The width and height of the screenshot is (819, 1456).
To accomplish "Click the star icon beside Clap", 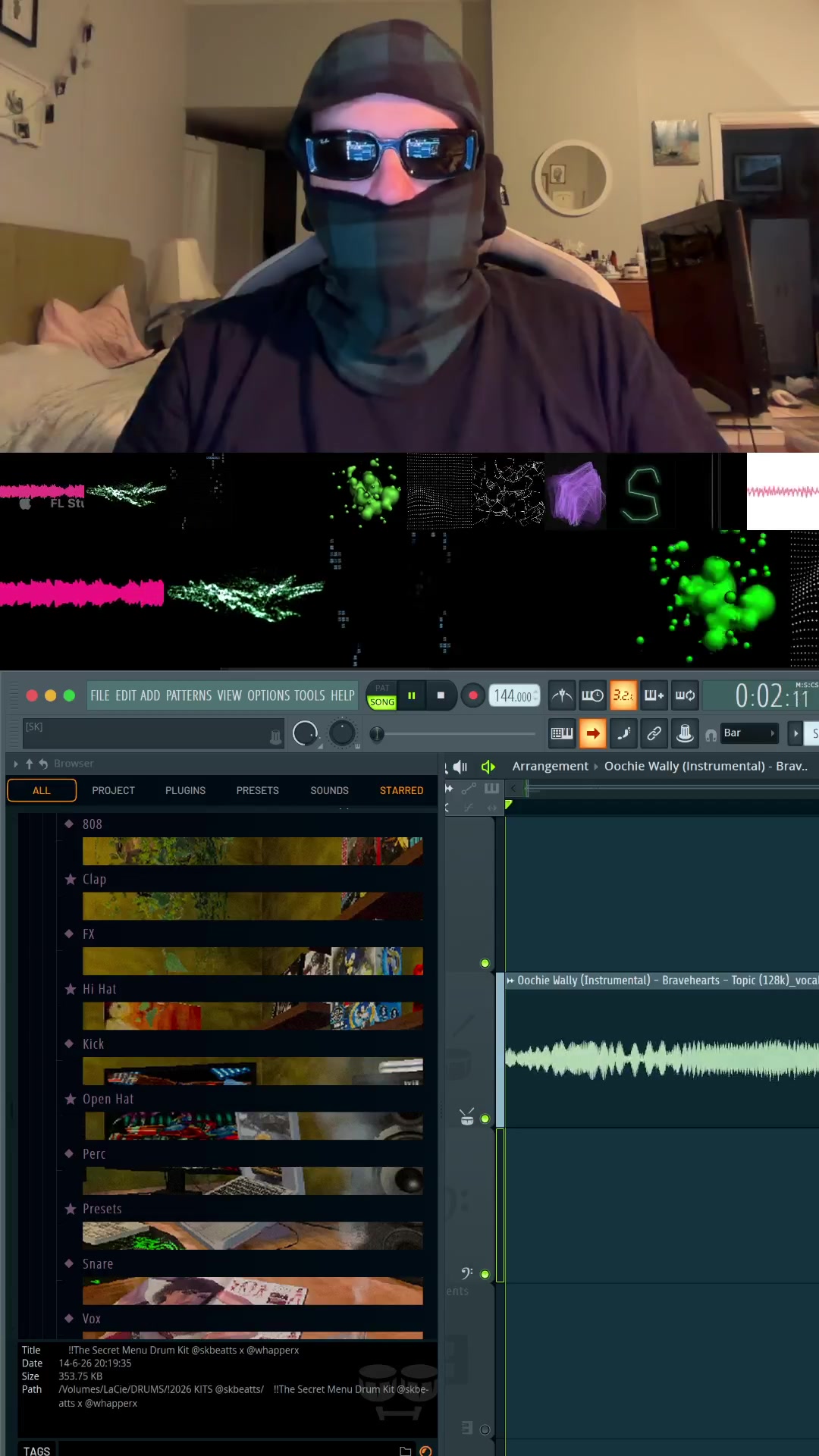I will [71, 879].
